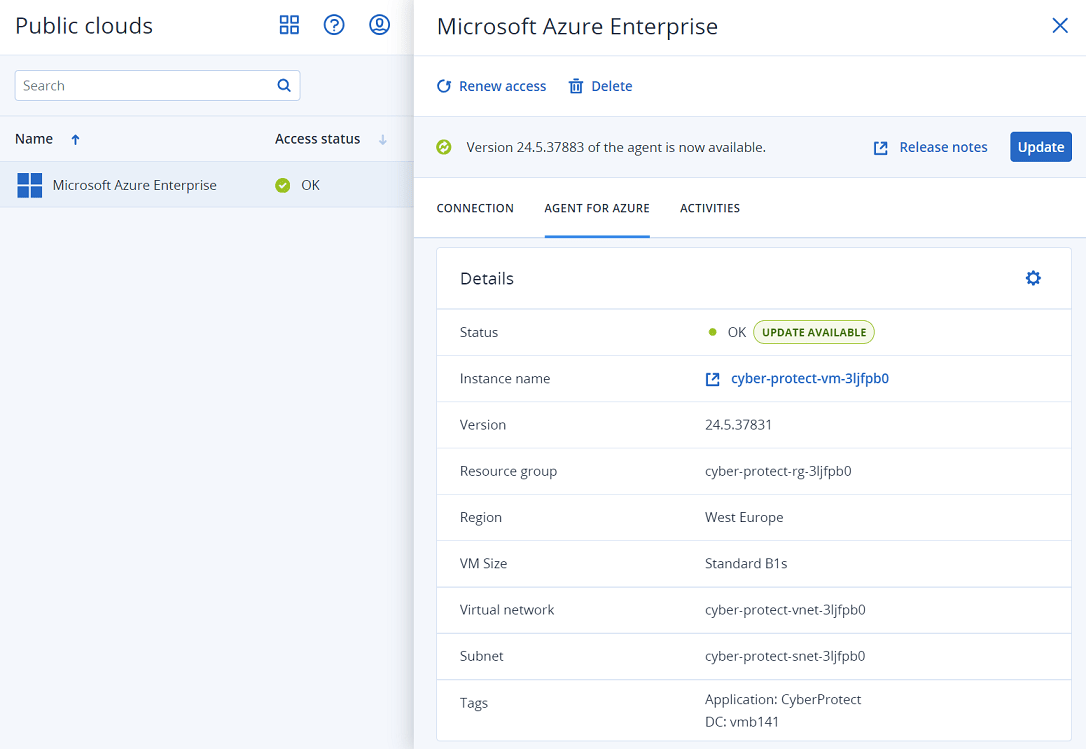Select the Agent for Azure tab
1086x749 pixels.
pos(597,208)
